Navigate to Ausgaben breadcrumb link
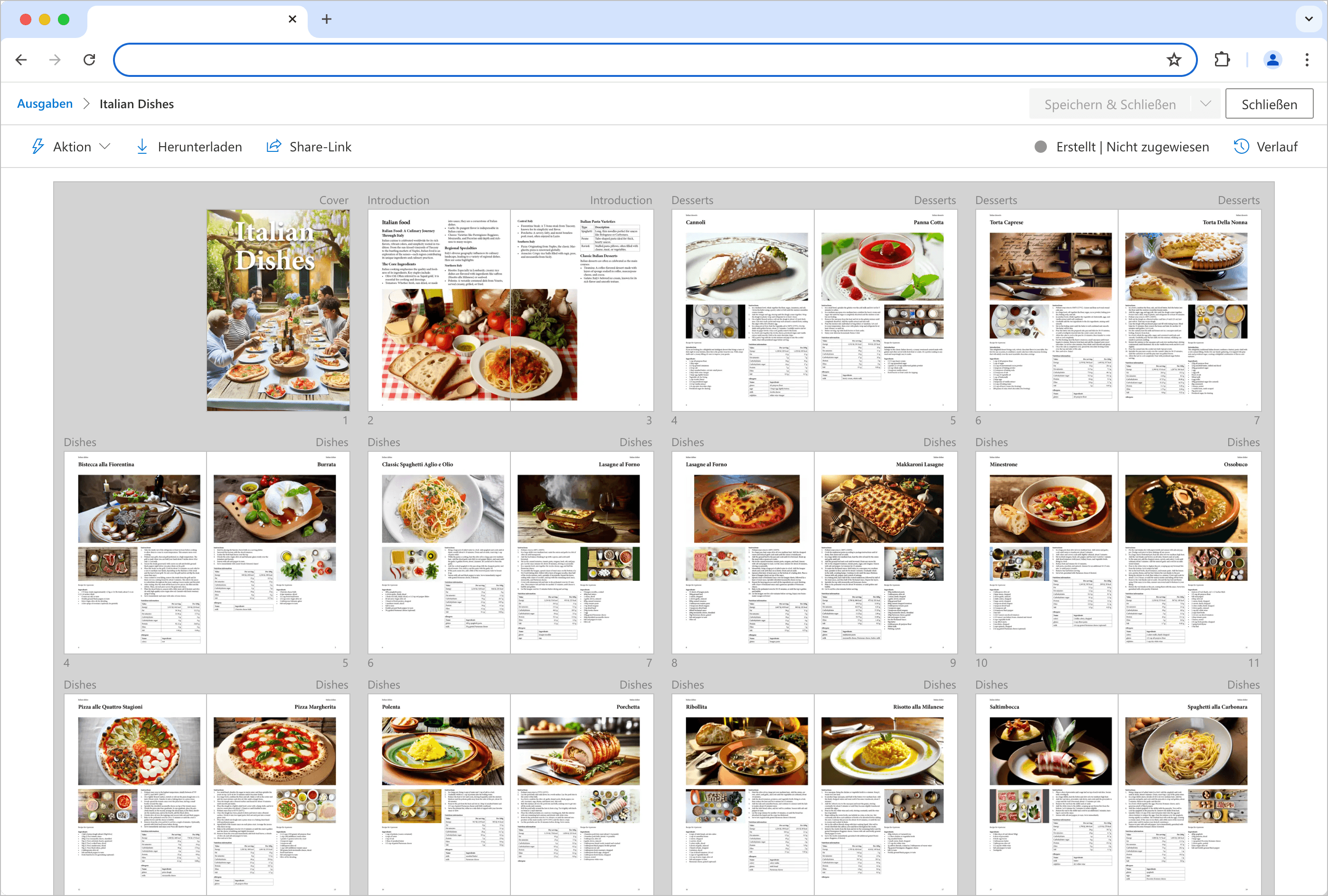This screenshot has width=1328, height=896. click(x=45, y=104)
